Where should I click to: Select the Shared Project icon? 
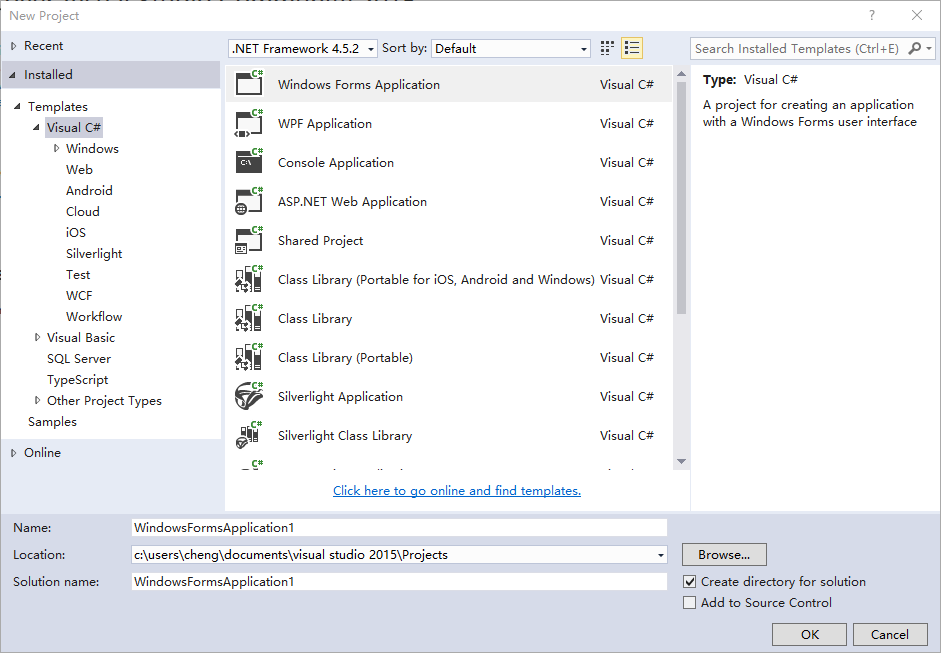[x=248, y=240]
